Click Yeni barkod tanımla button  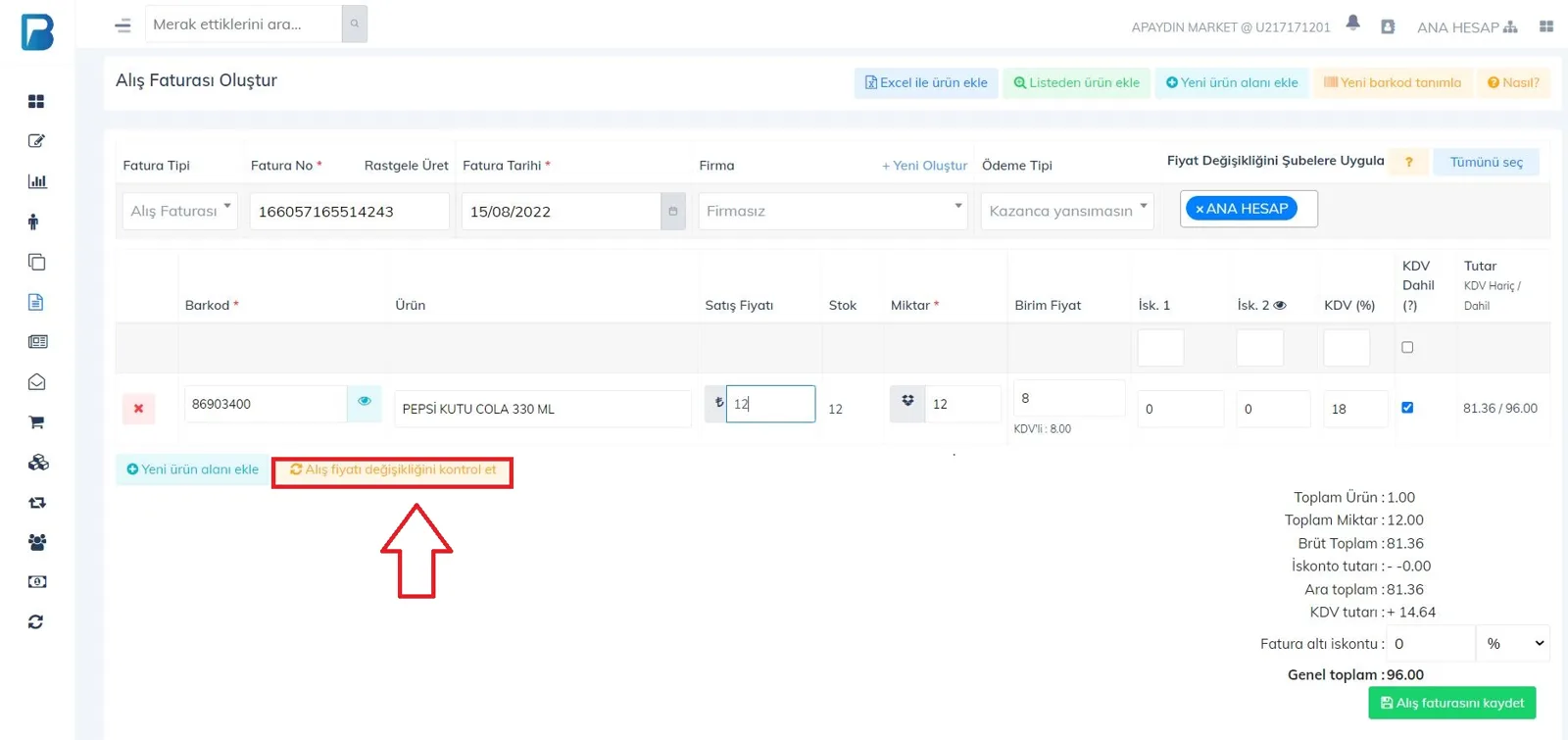pos(1393,82)
